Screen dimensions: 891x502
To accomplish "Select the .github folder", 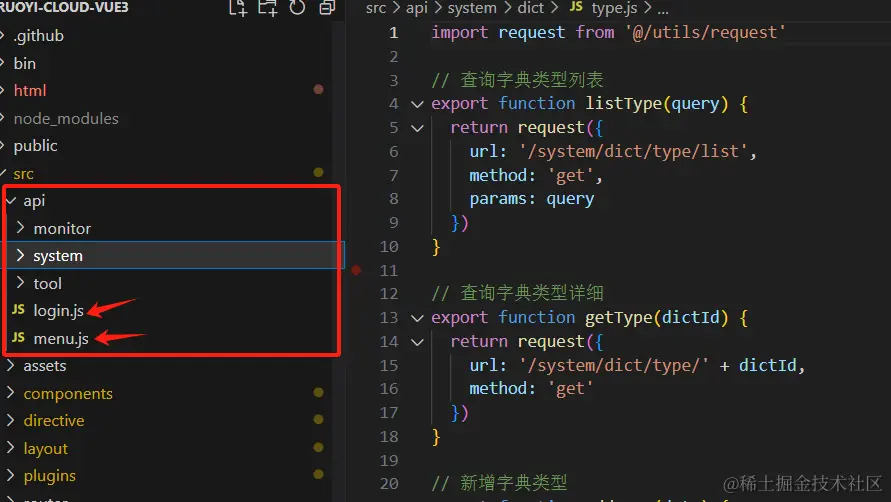I will (x=38, y=36).
